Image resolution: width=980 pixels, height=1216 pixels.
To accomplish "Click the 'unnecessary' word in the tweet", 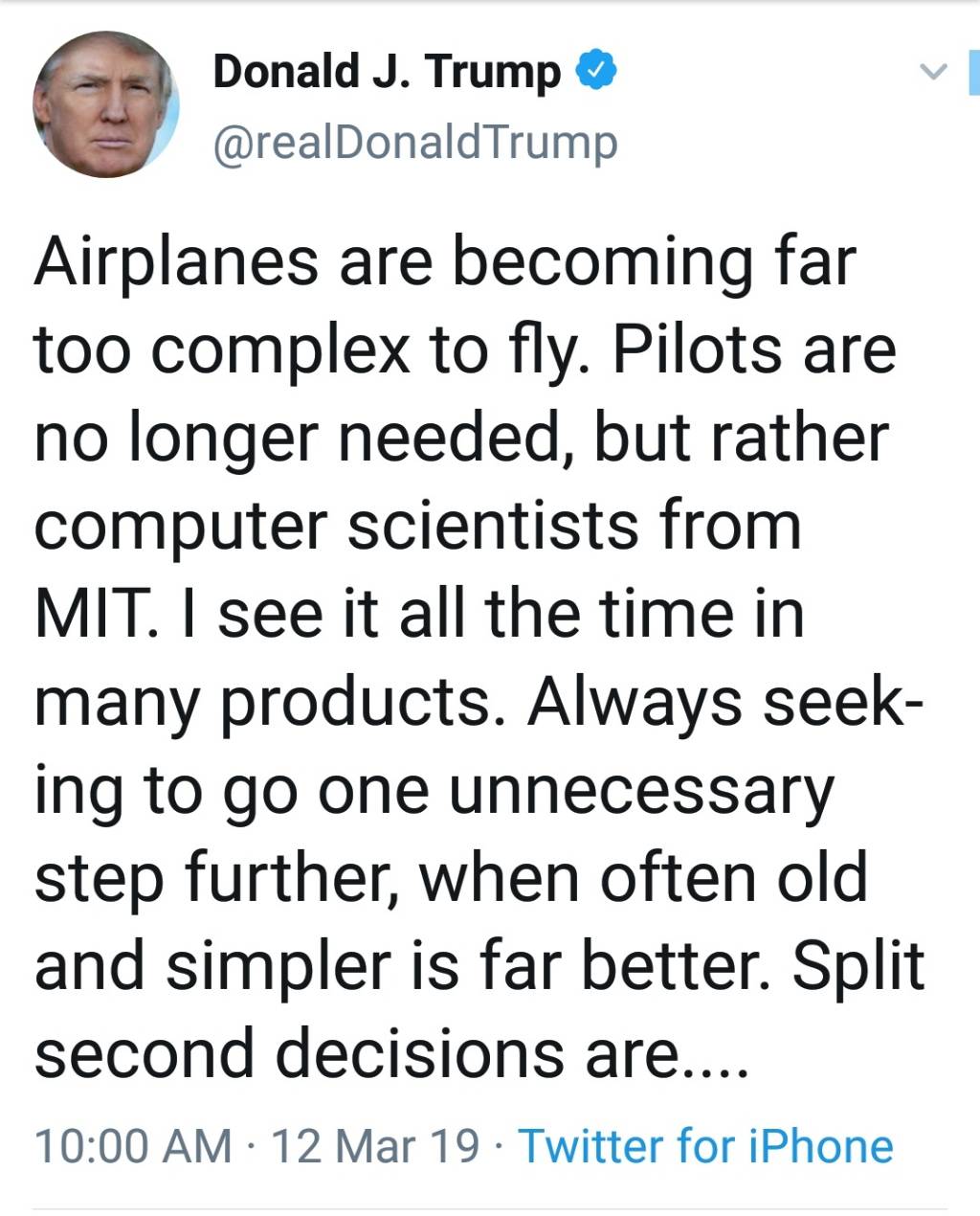I will pos(641,791).
